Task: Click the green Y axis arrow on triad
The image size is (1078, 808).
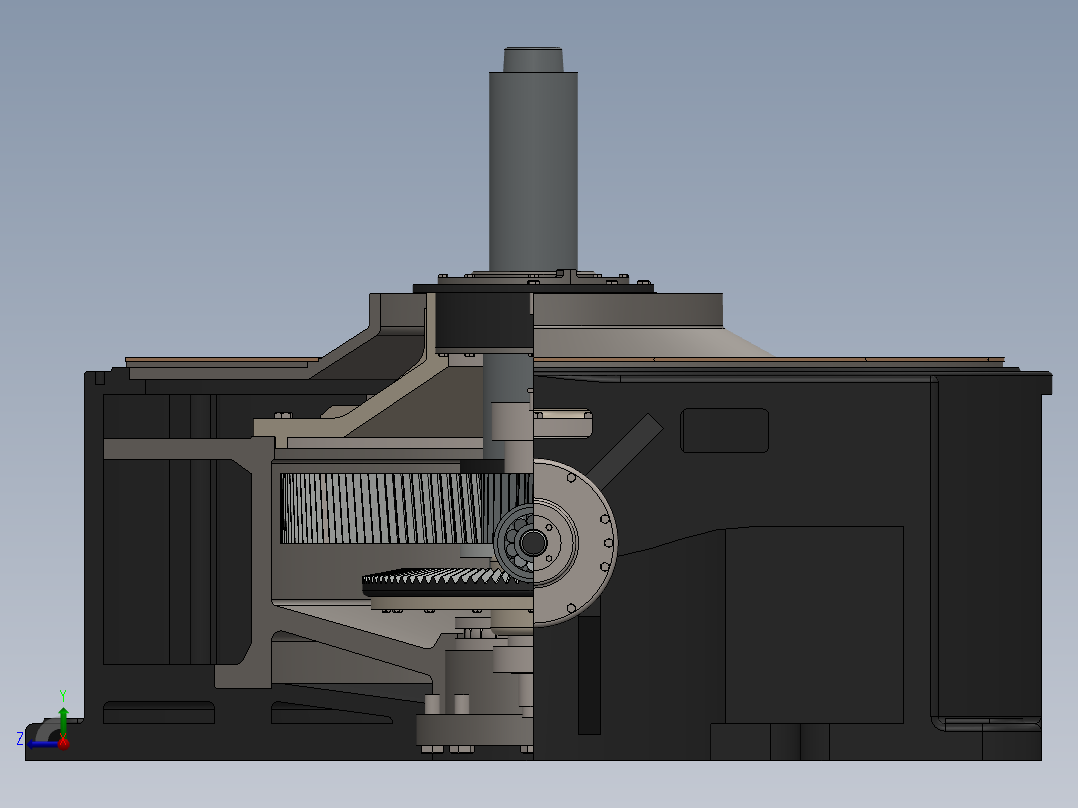Action: tap(63, 721)
